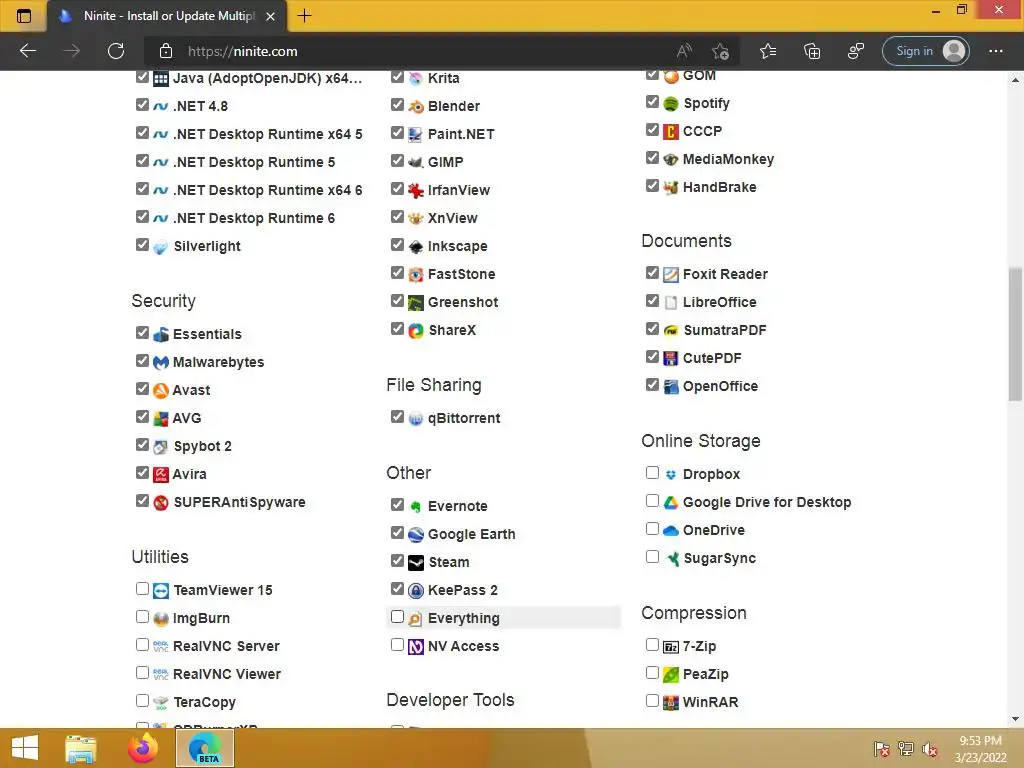Tick the ImgBurn checkbox

click(x=142, y=616)
